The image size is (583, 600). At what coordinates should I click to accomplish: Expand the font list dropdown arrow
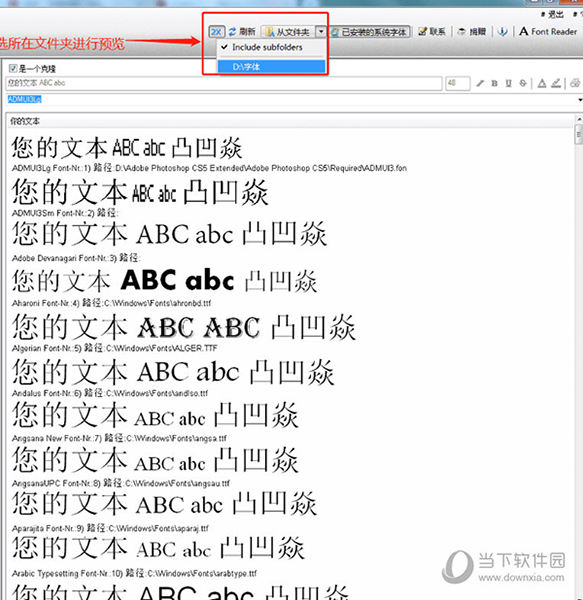point(580,100)
